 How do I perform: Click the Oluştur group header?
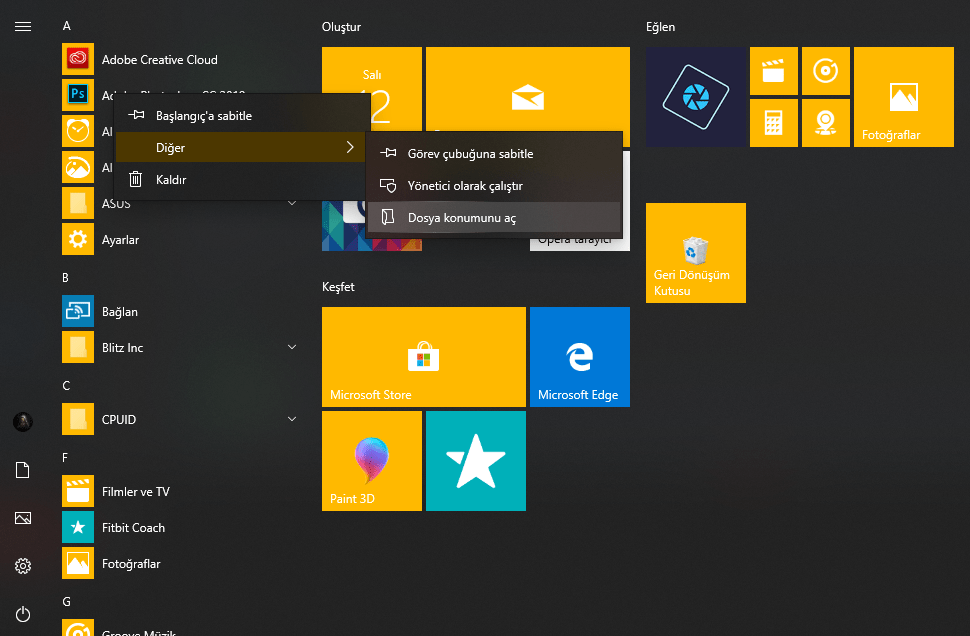click(x=341, y=27)
